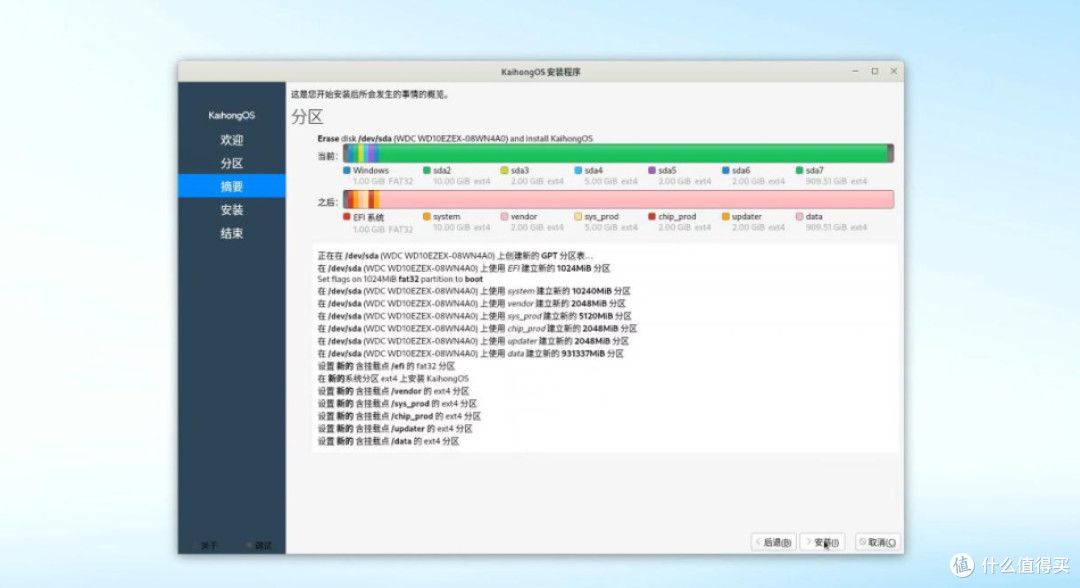Screen dimensions: 1080x588
Task: Click the line setting the /efi fat32 mount point
Action: tap(386, 366)
